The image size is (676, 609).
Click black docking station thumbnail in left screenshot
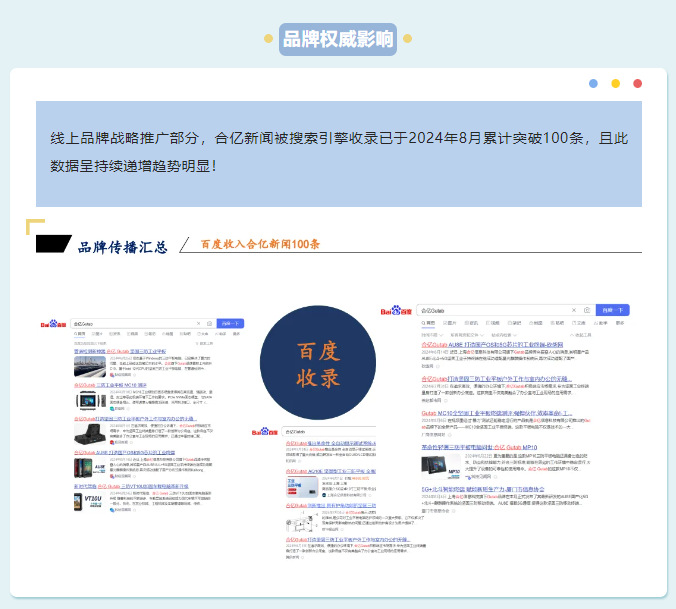[90, 434]
